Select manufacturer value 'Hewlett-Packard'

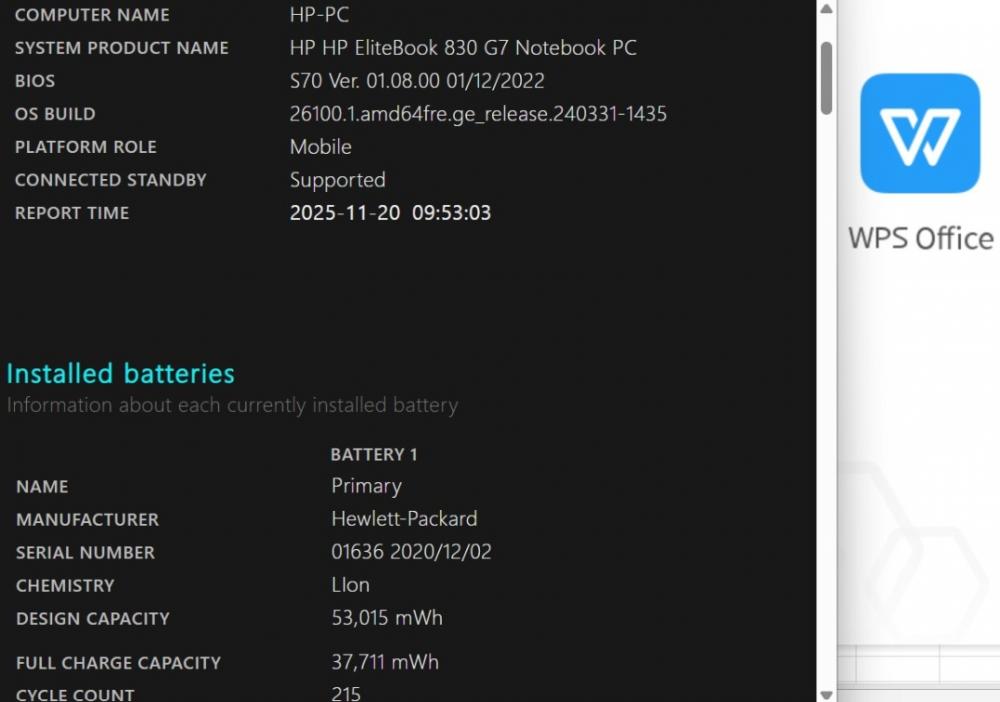click(404, 519)
